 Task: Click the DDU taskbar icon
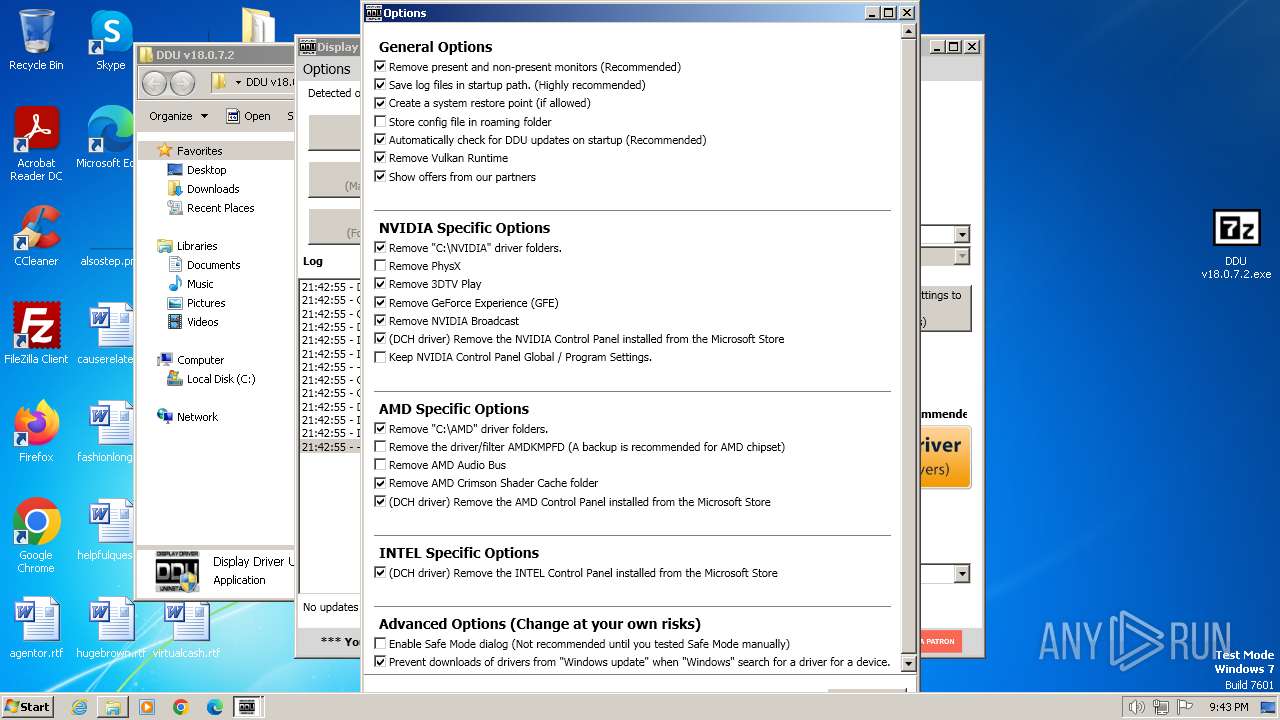coord(247,707)
